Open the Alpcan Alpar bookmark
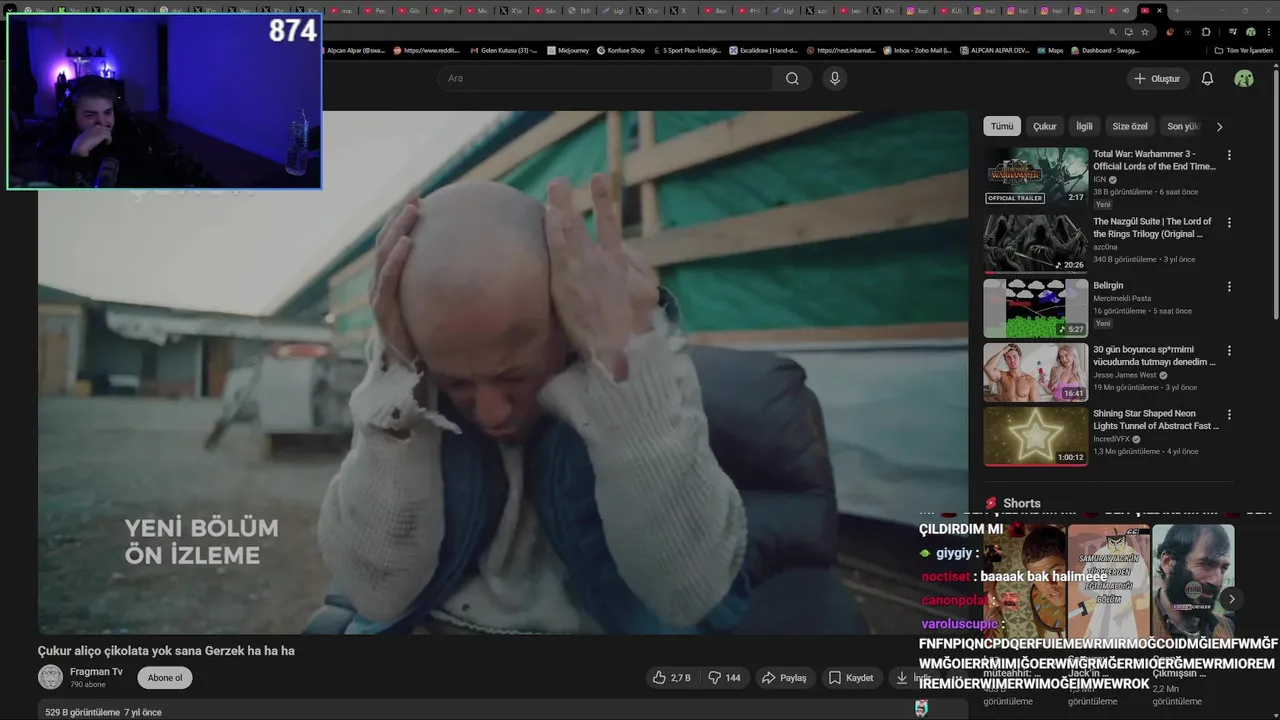This screenshot has height=720, width=1280. (354, 50)
